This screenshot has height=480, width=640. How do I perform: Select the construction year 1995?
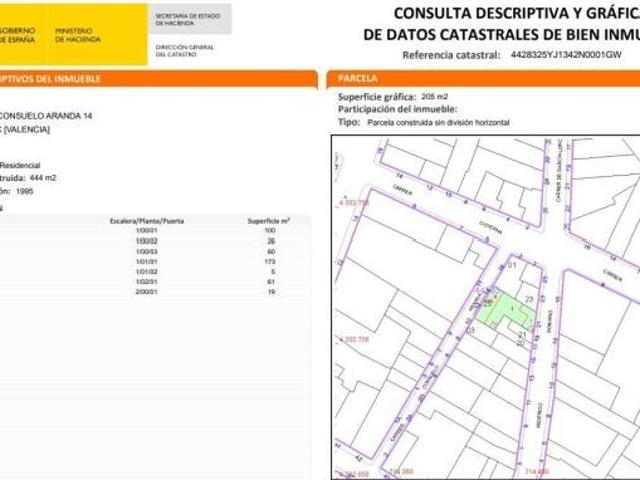[25, 191]
